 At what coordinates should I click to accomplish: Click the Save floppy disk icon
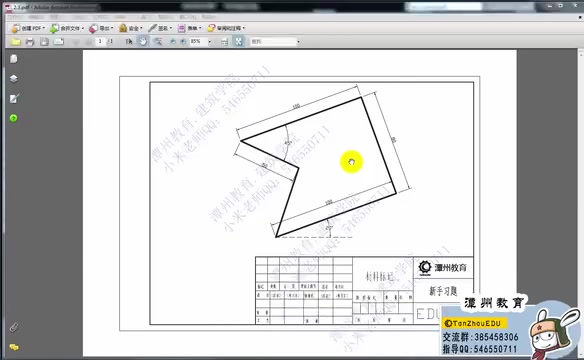click(x=44, y=42)
